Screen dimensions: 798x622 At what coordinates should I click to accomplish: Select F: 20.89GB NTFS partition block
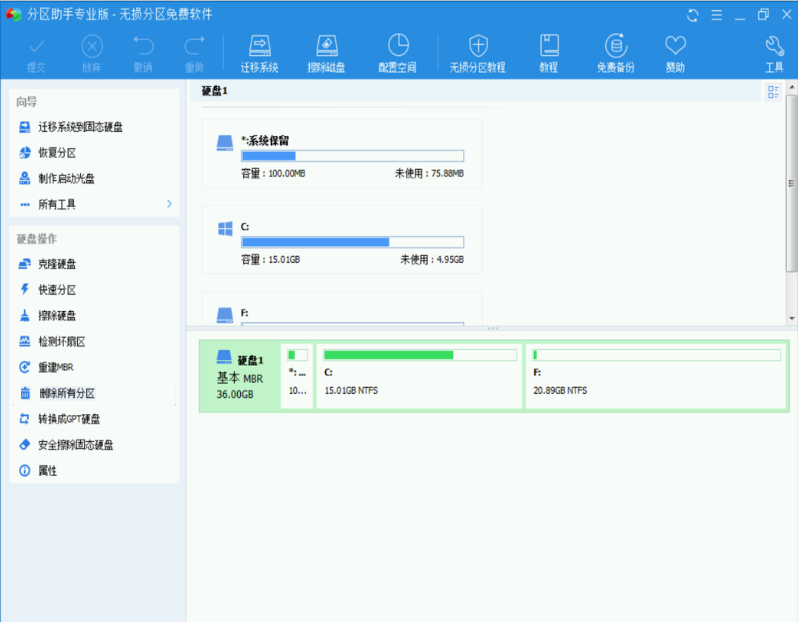655,376
